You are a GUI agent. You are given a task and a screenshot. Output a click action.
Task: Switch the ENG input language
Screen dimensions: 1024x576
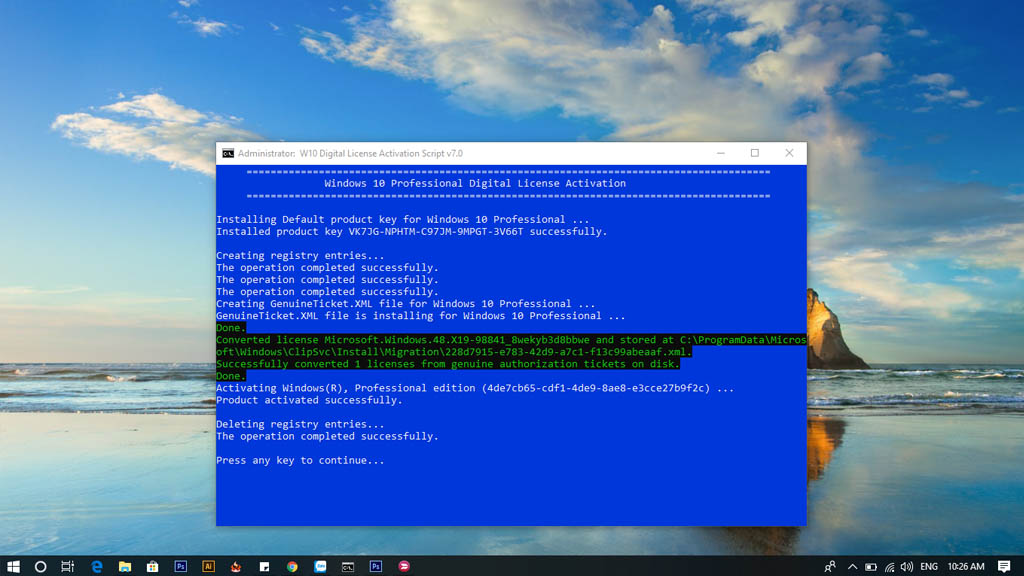click(x=929, y=567)
